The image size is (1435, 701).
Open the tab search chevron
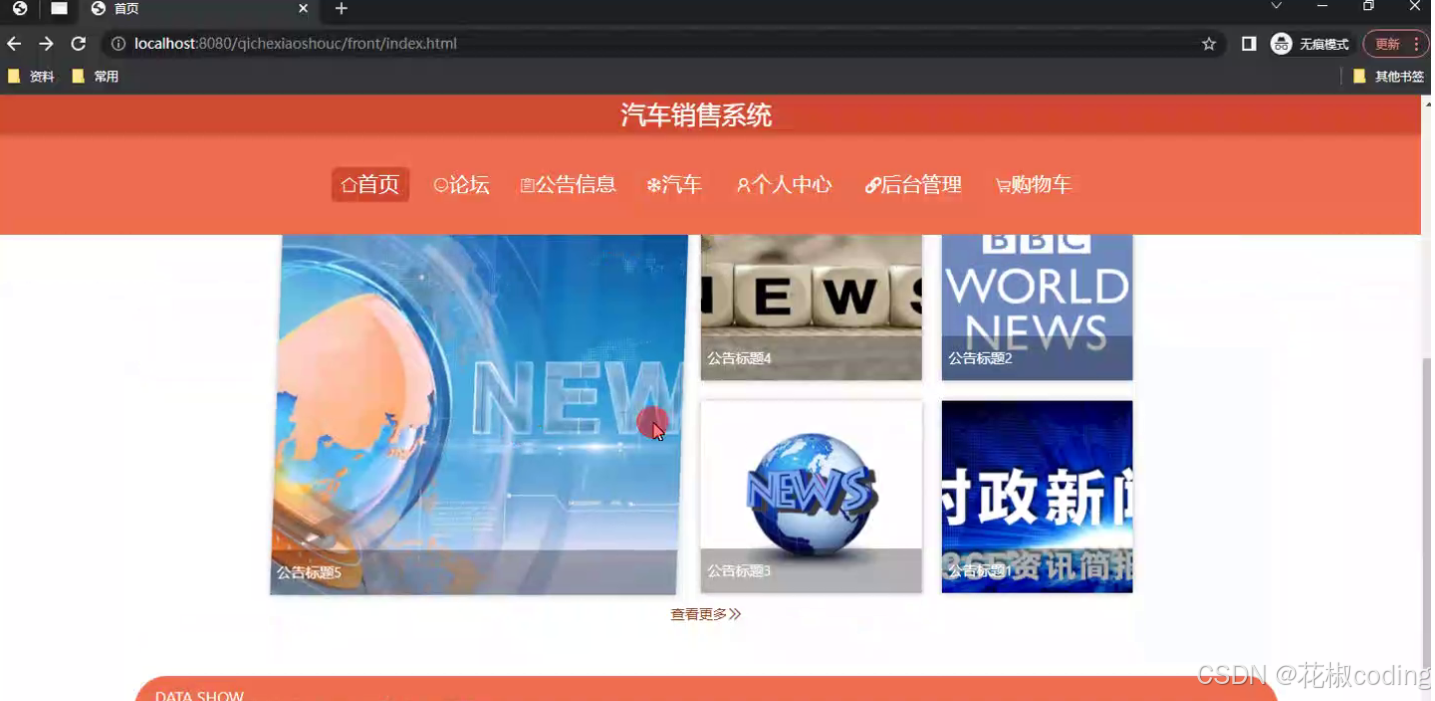tap(1276, 7)
